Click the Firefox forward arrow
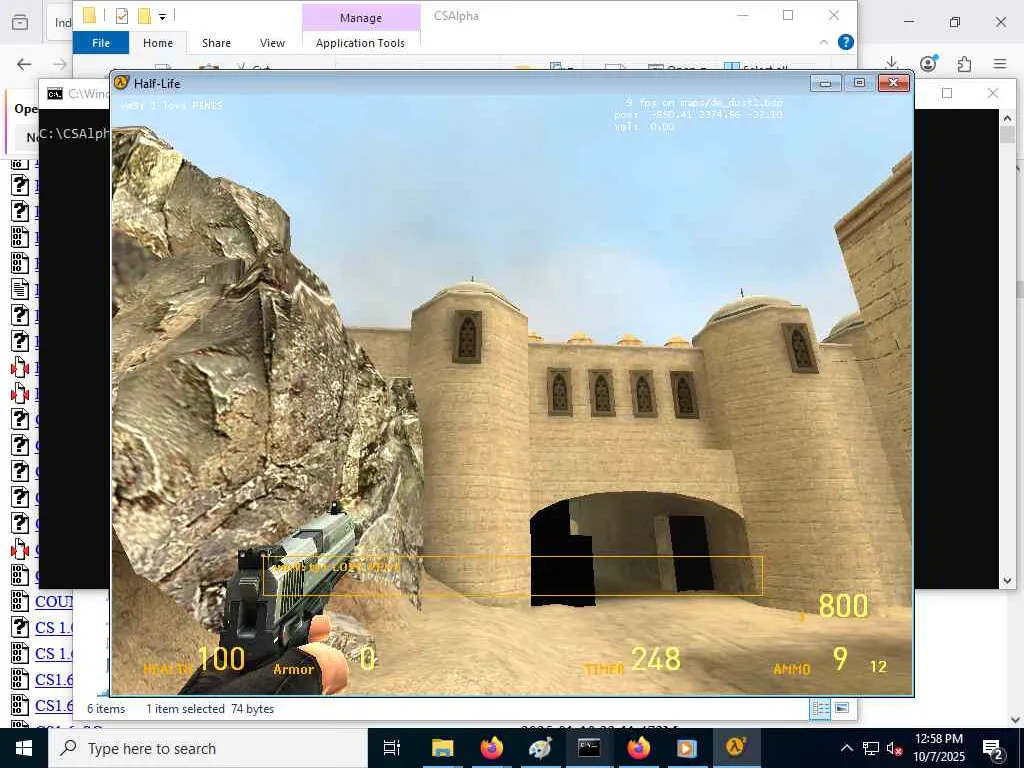 [60, 64]
